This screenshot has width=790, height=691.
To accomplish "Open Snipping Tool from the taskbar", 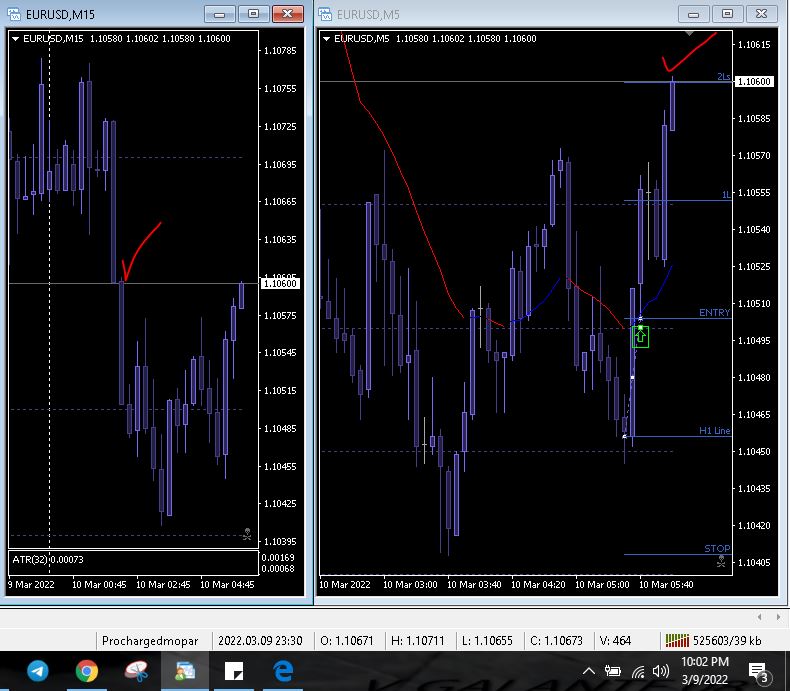I will [136, 671].
